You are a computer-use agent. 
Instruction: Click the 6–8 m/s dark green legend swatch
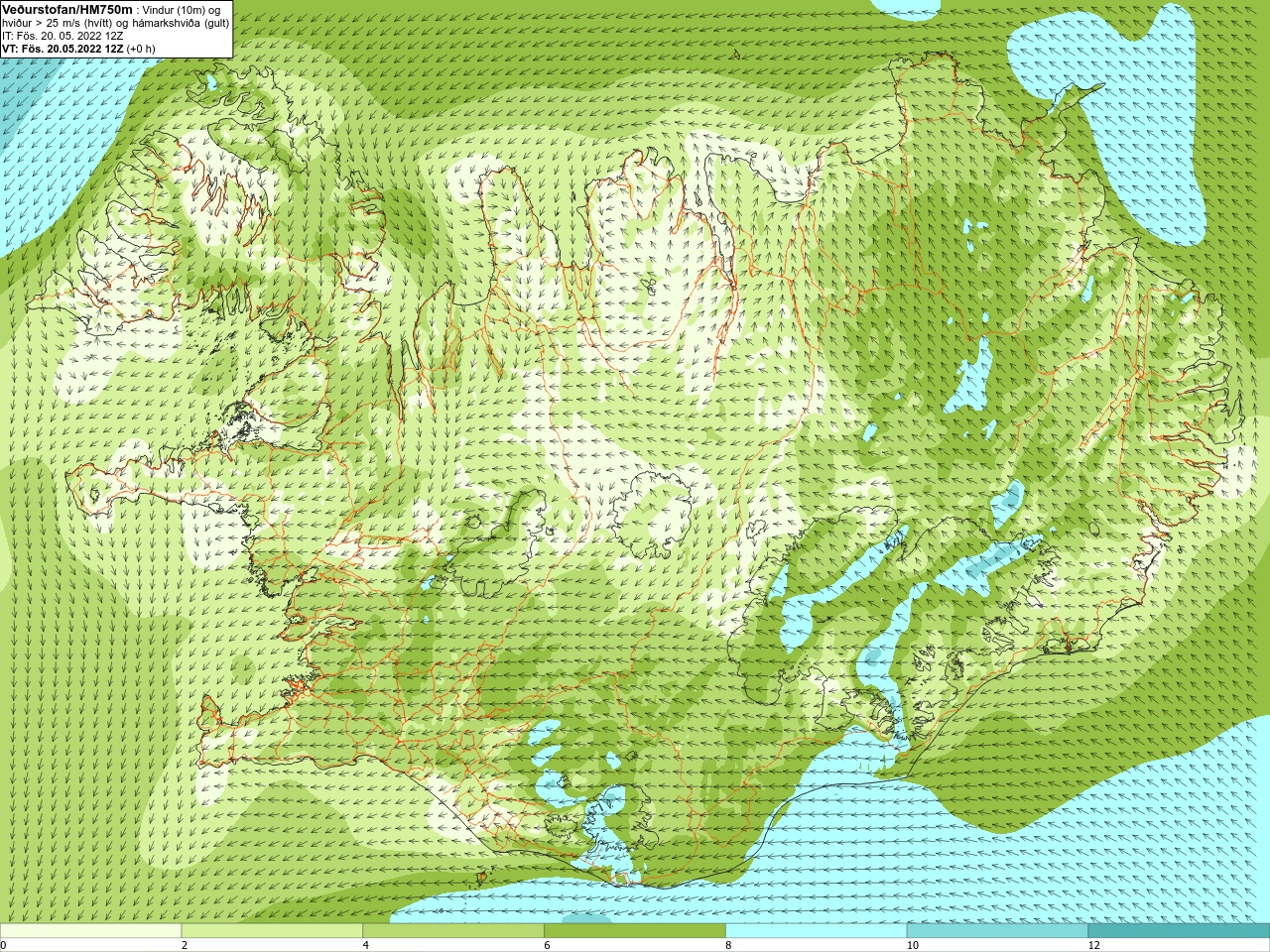pyautogui.click(x=635, y=931)
